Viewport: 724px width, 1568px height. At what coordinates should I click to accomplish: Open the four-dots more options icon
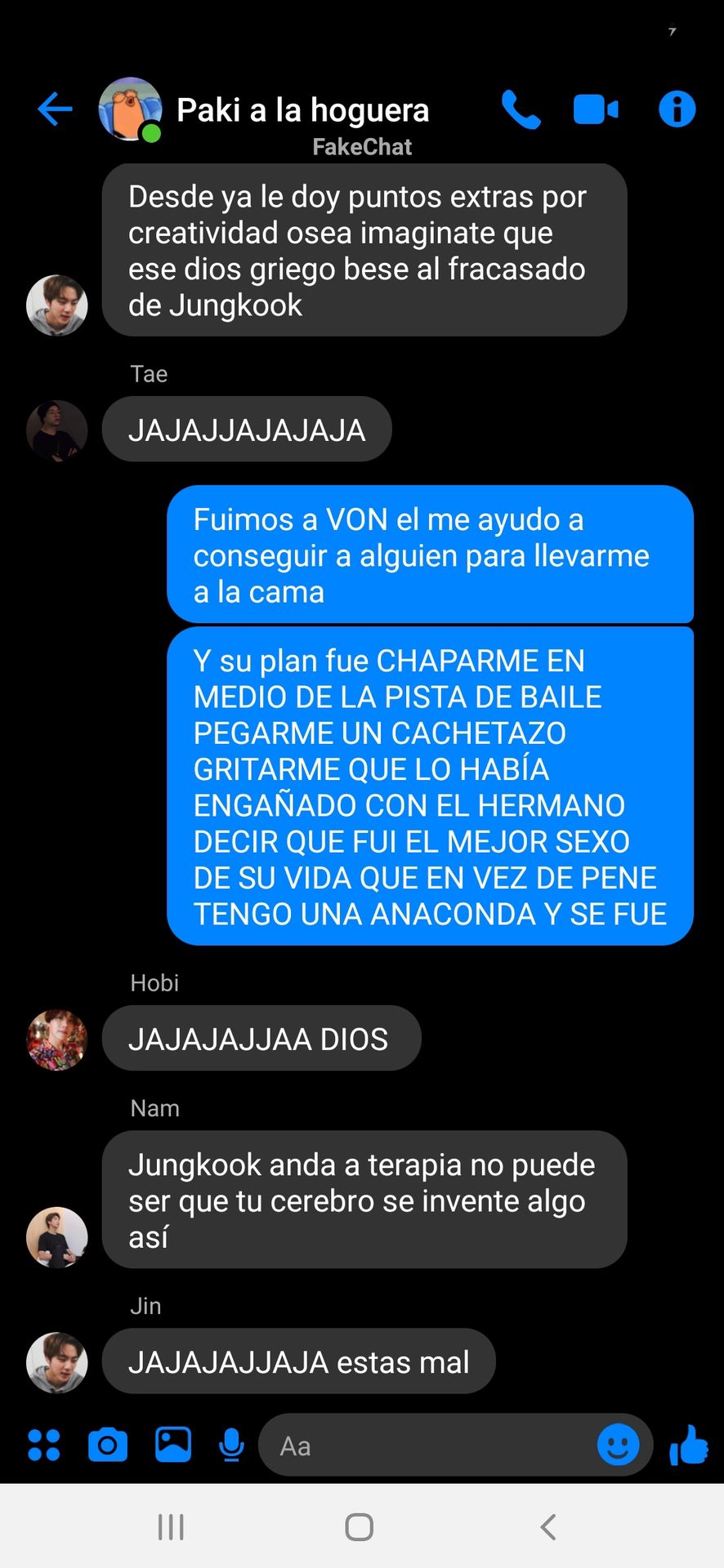coord(44,1445)
